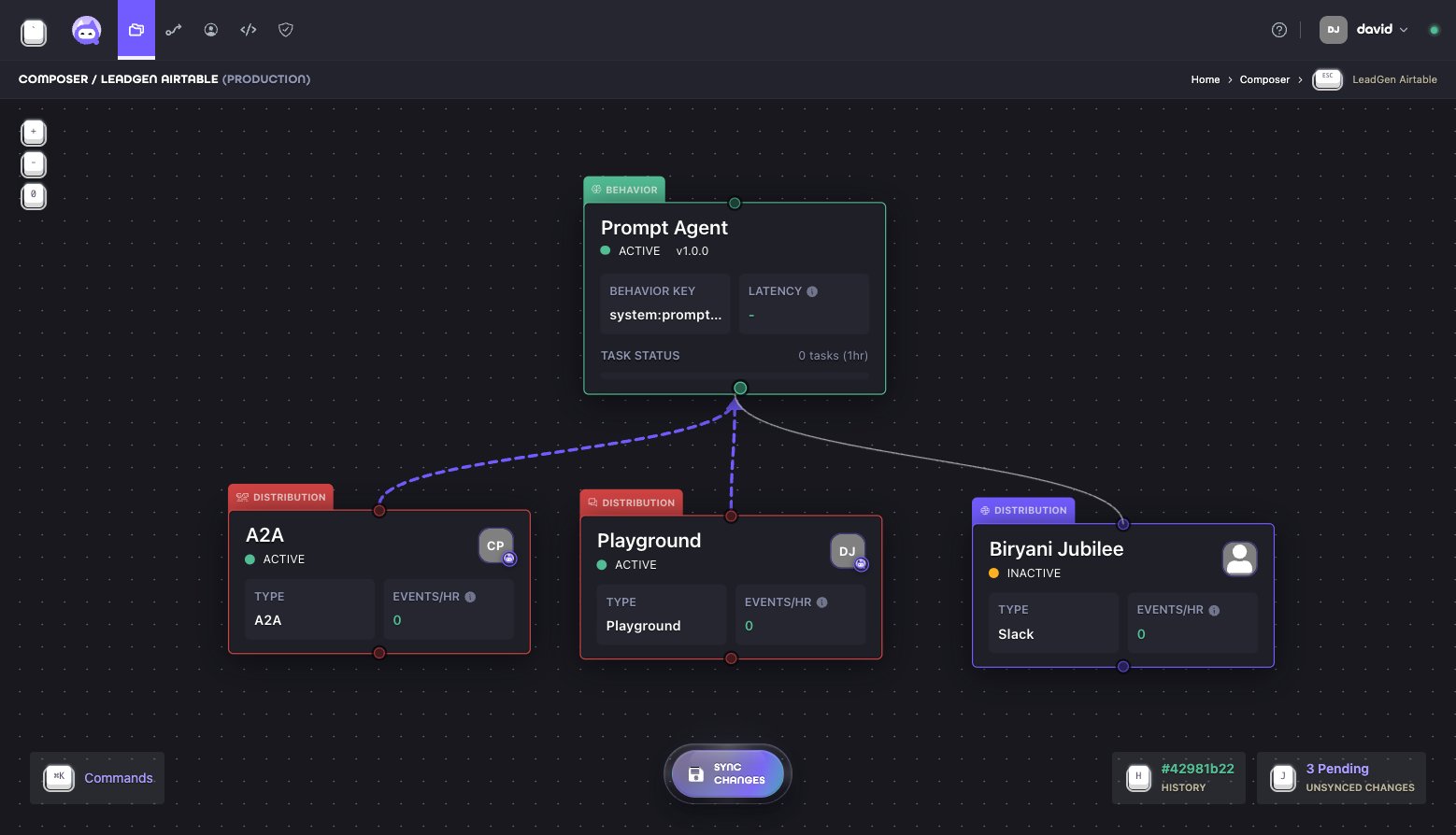Click the Biryani Jubilee top connector handle

coord(1123,523)
